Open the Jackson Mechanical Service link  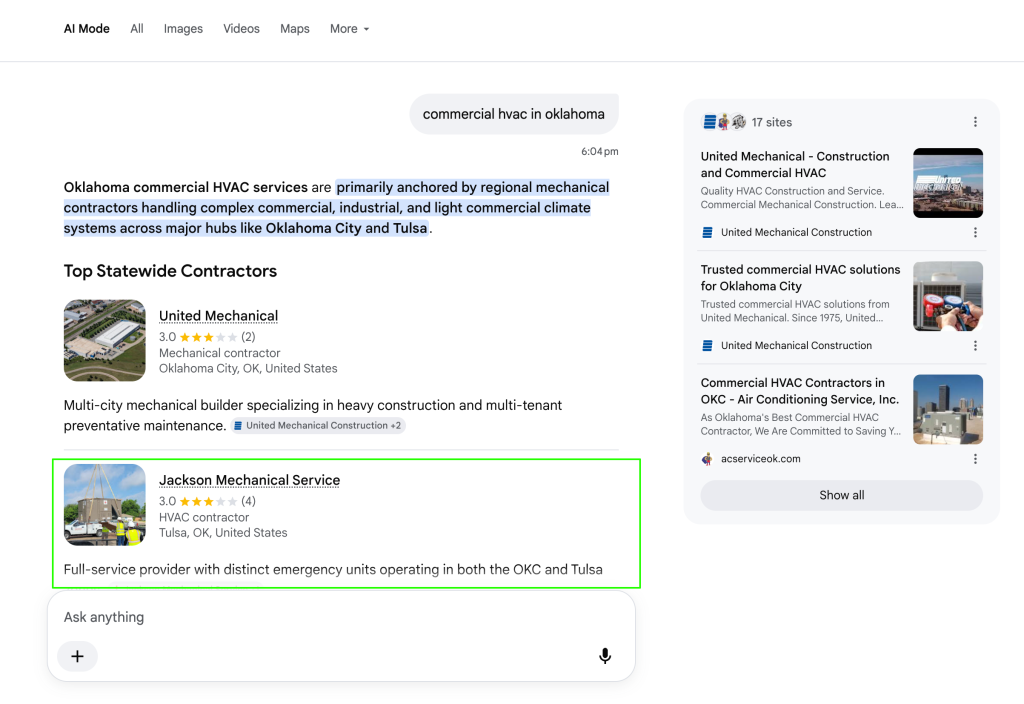click(249, 480)
